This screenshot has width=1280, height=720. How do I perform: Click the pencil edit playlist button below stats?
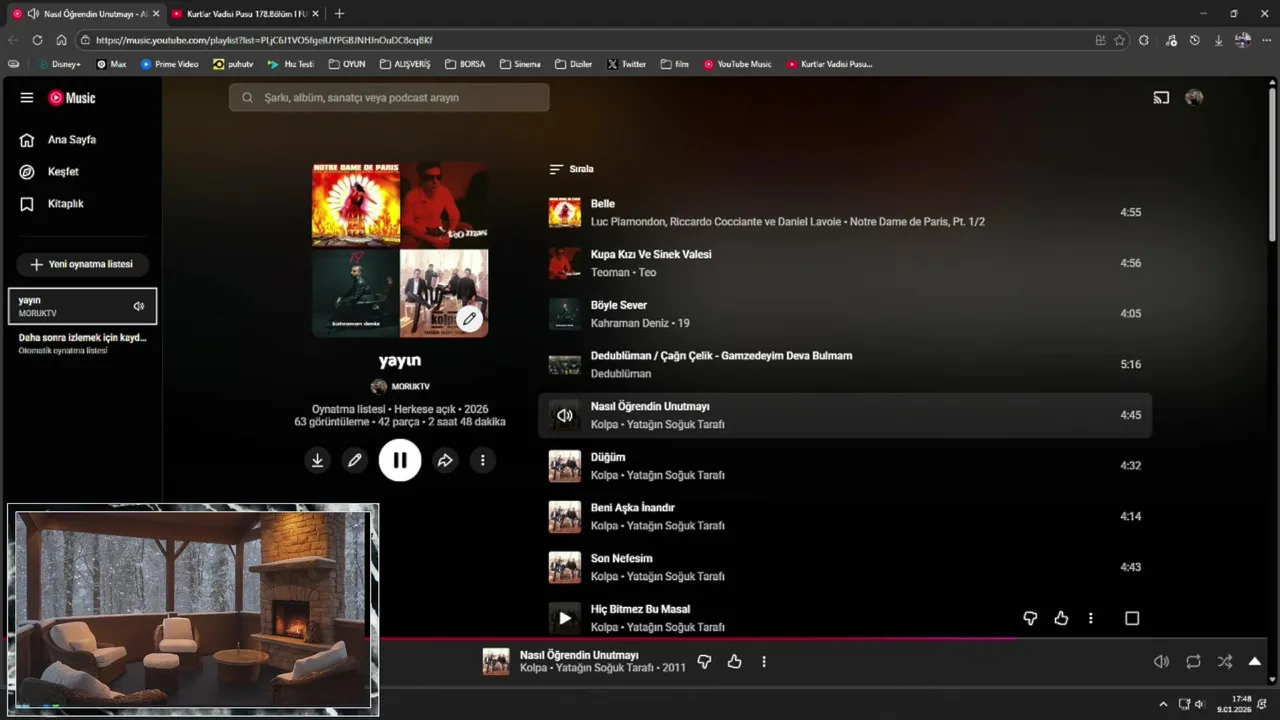[354, 460]
